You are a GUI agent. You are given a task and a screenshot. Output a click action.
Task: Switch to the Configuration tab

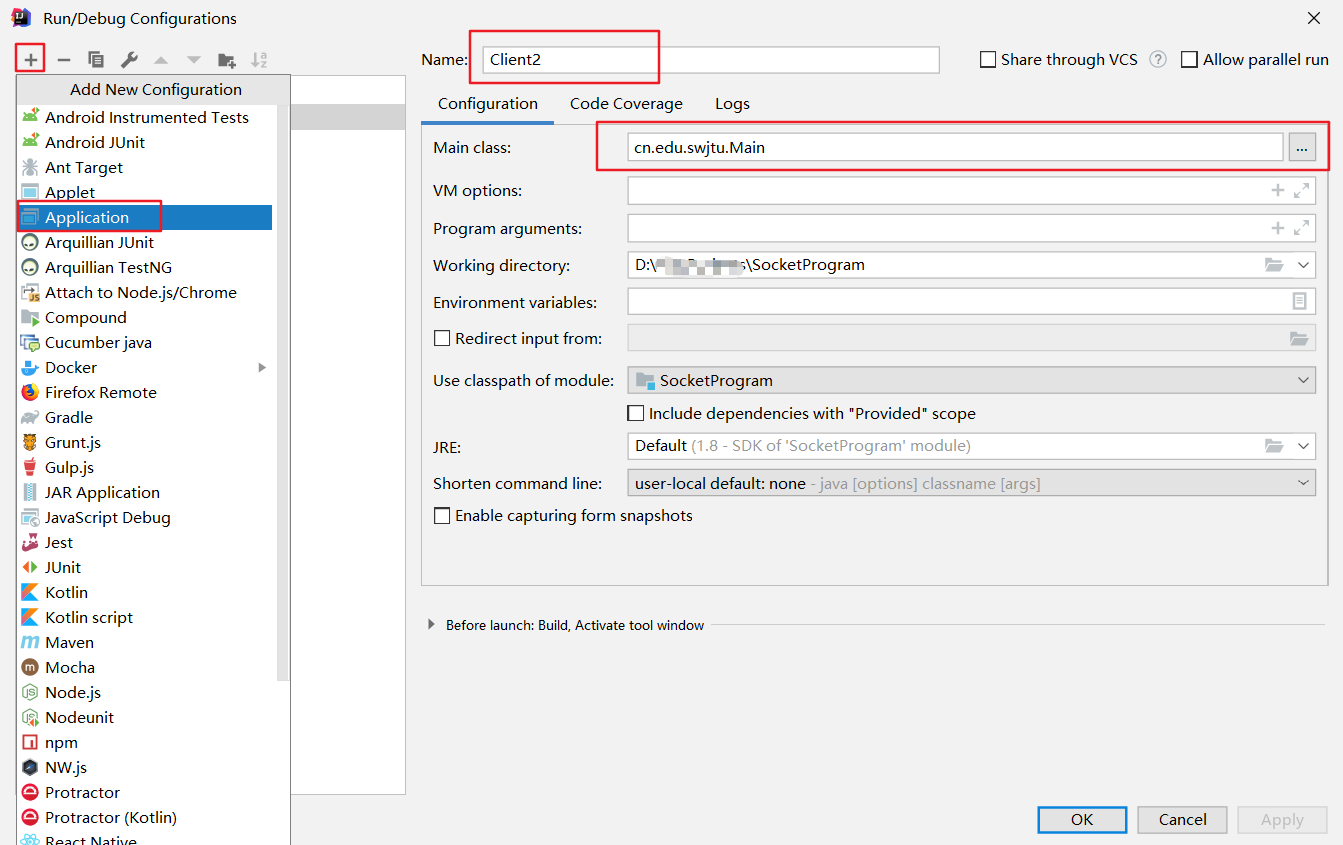click(488, 104)
